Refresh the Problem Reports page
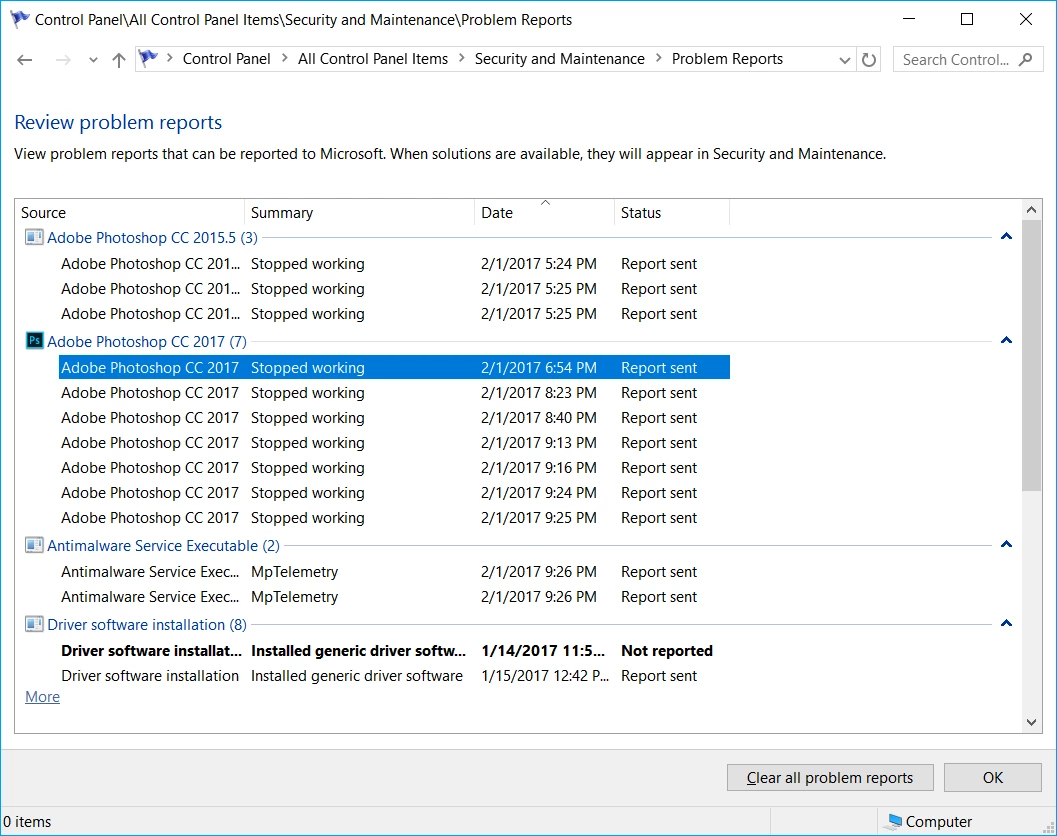 [x=869, y=60]
